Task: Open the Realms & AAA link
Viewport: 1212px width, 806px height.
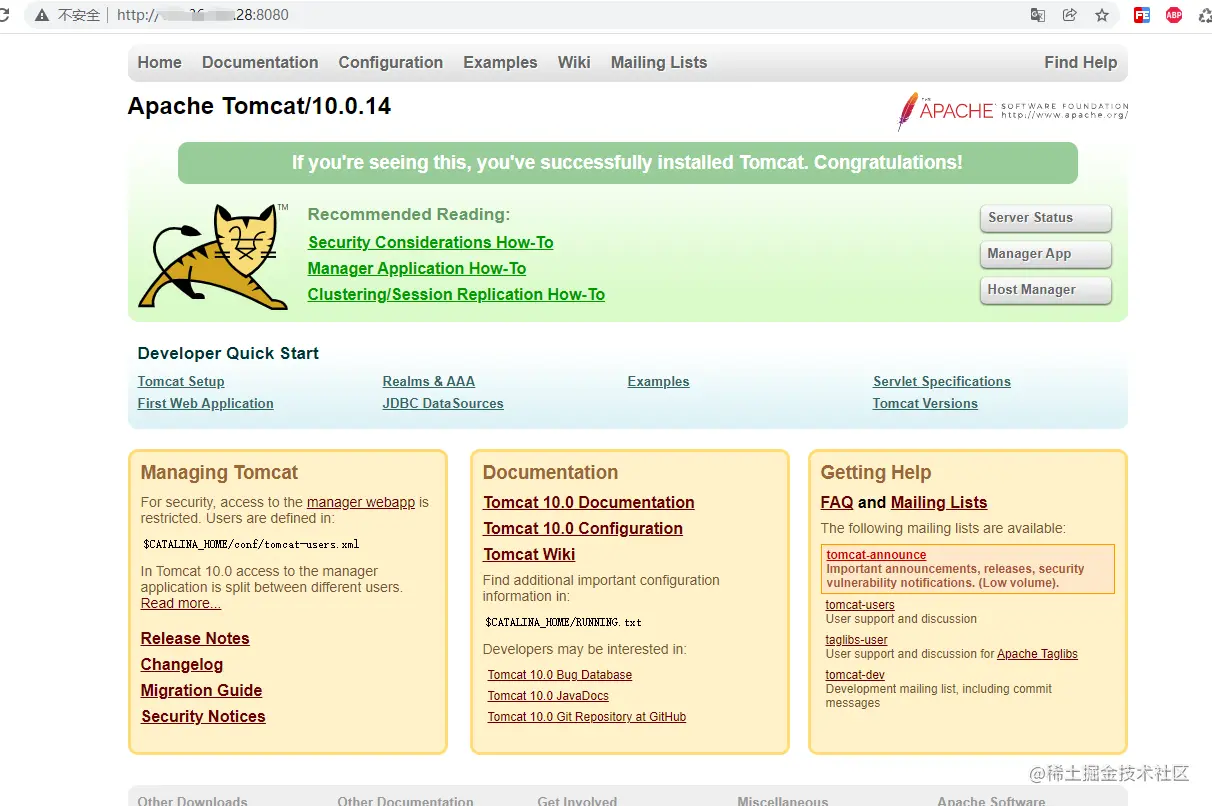Action: (429, 381)
